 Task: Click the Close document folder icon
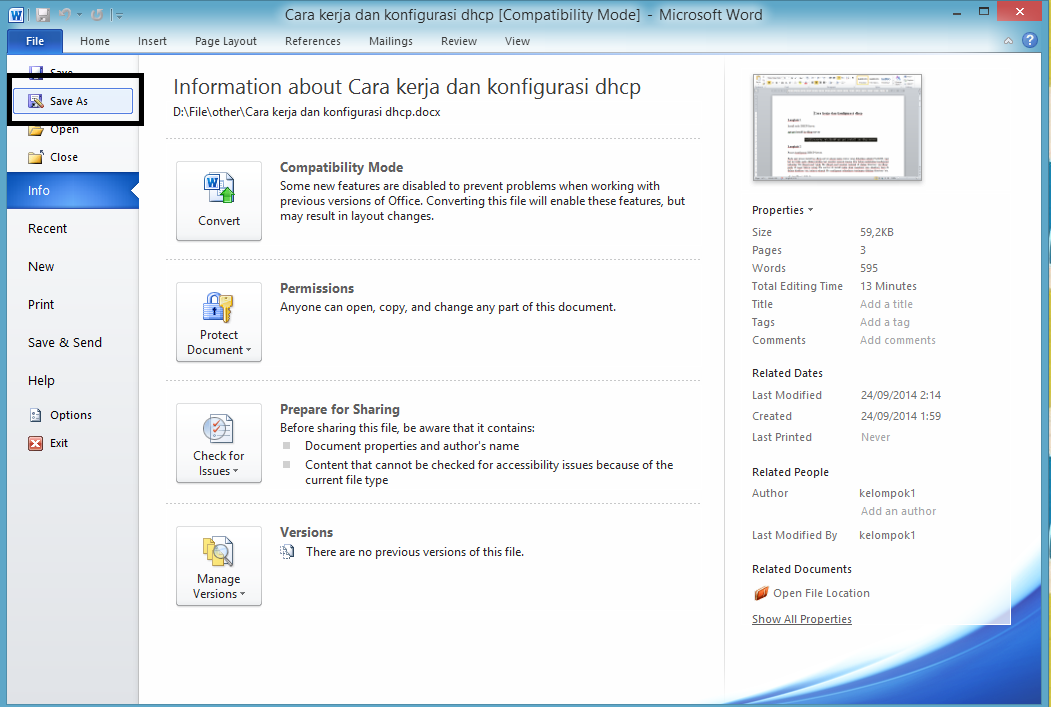(36, 157)
